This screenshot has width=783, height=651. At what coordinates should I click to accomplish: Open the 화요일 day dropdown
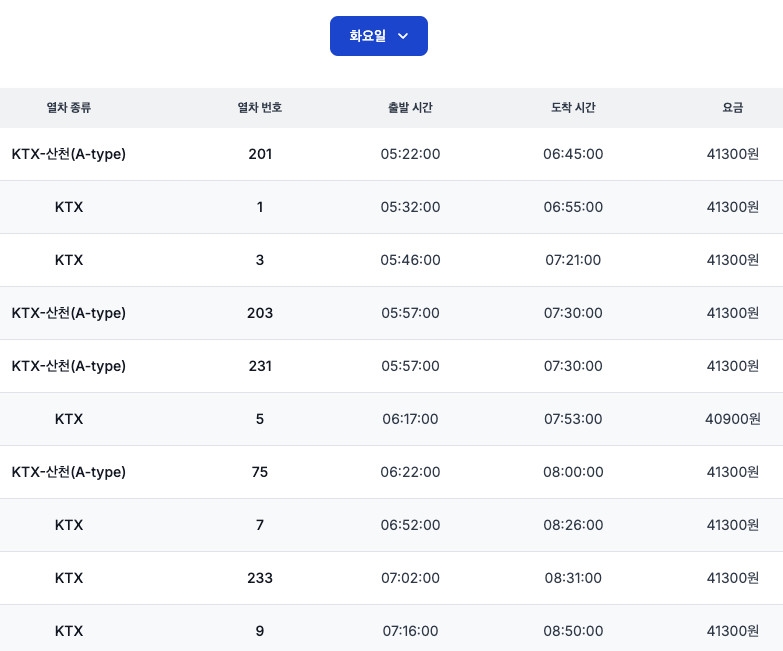click(379, 36)
